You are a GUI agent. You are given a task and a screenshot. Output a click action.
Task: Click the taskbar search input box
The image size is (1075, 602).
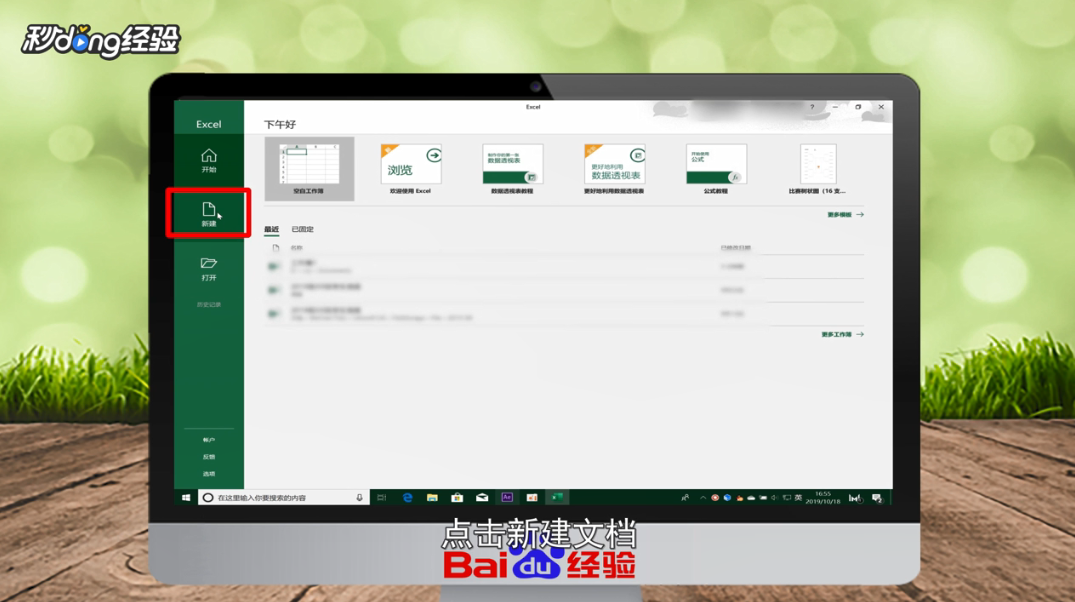tap(284, 498)
